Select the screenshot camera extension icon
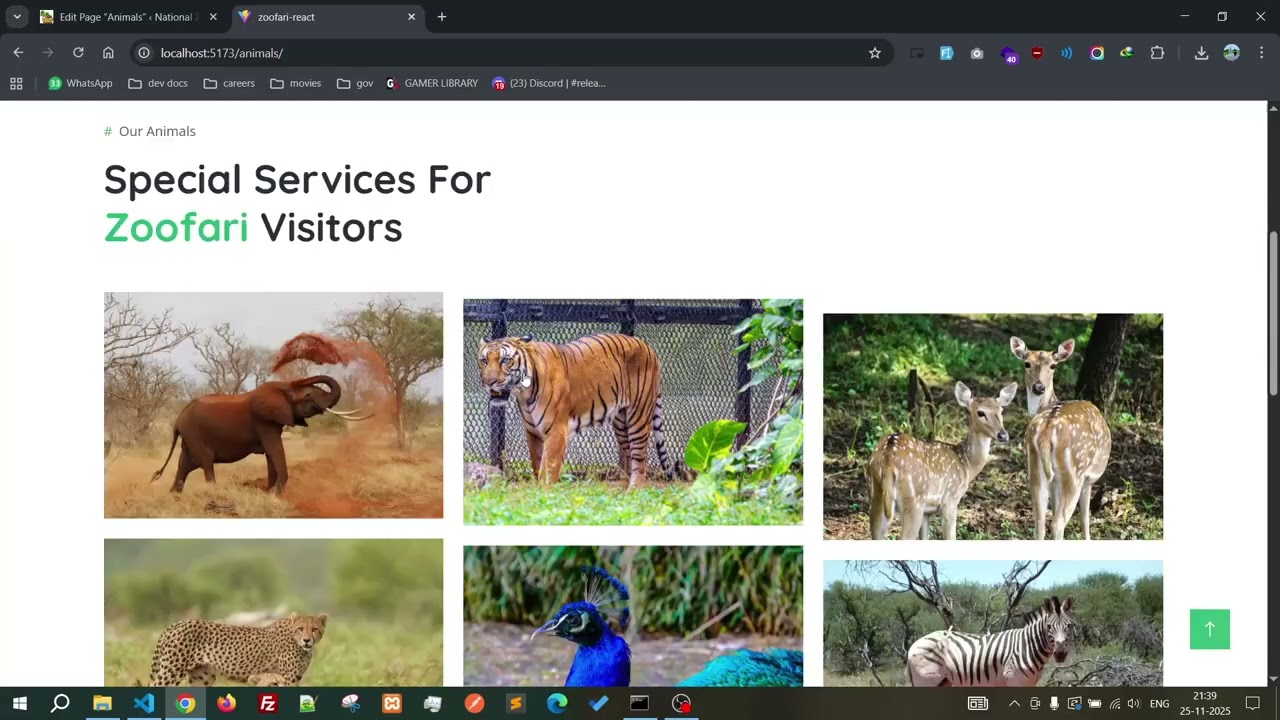The image size is (1280, 720). 977,53
